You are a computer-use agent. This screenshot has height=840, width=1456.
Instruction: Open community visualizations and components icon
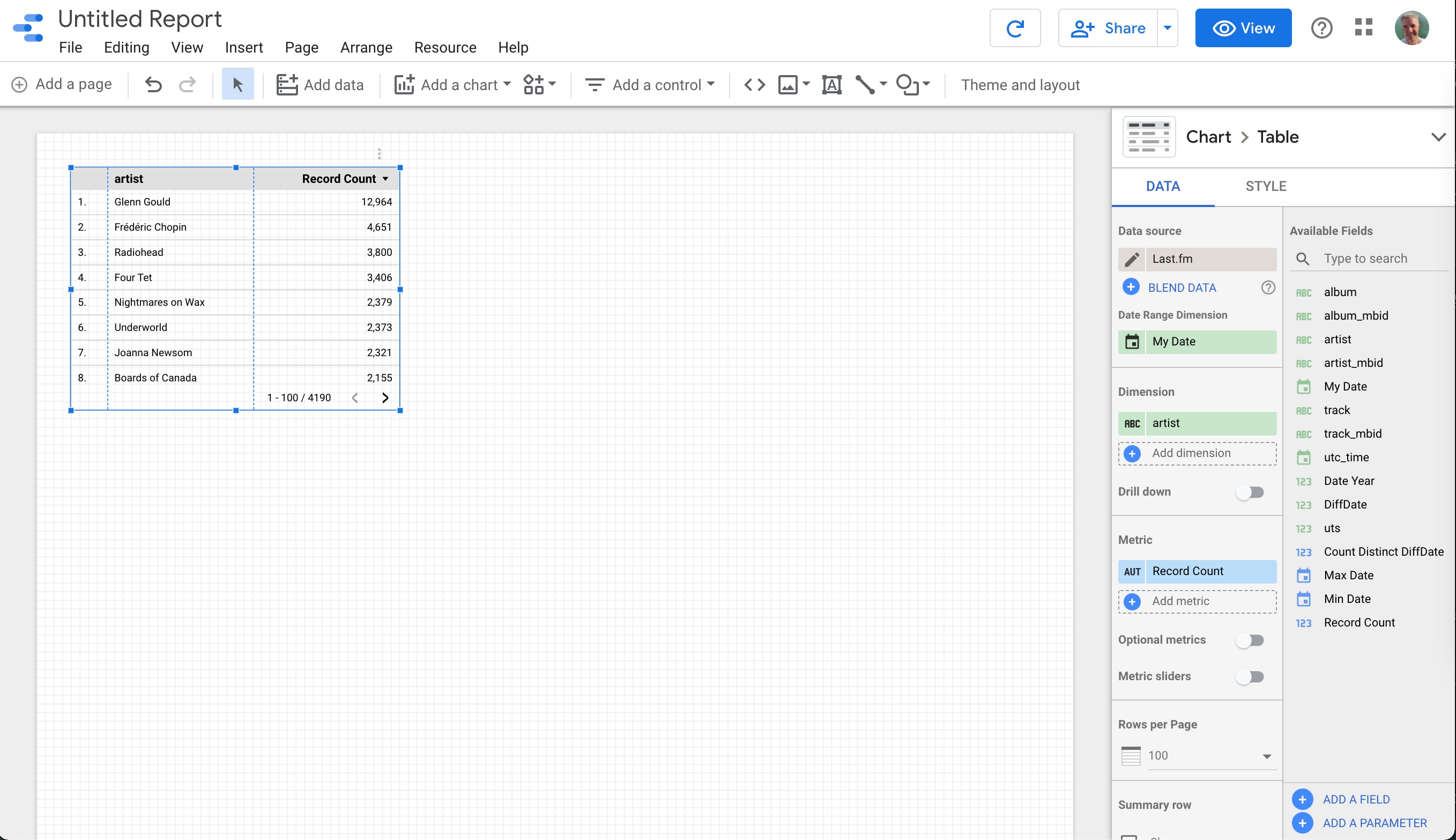539,85
